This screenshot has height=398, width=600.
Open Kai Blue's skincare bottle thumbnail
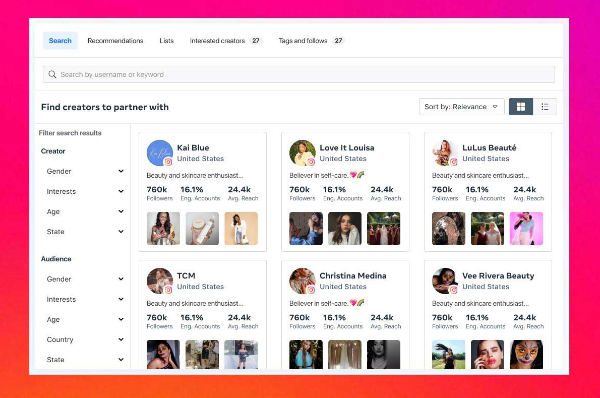[202, 228]
